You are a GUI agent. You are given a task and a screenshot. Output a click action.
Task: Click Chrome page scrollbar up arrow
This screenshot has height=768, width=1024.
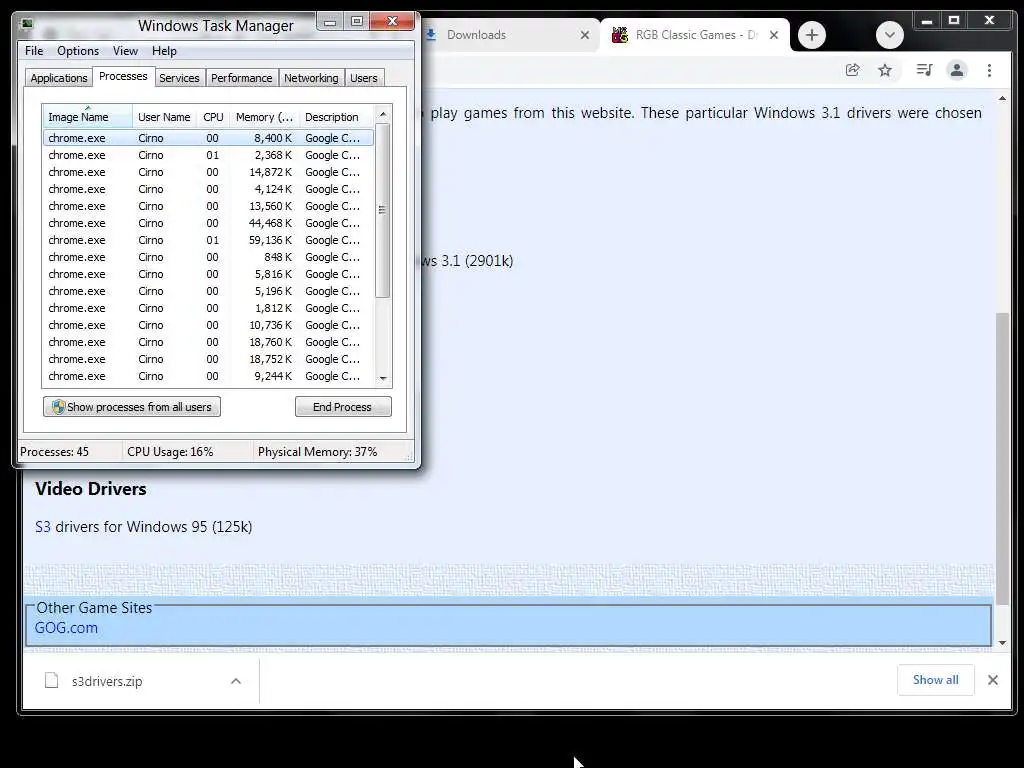pos(1002,99)
